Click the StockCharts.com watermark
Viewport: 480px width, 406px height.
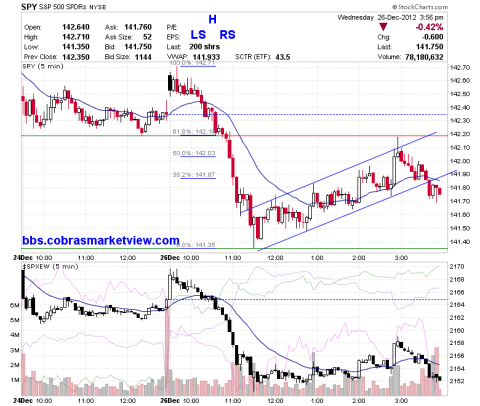pyautogui.click(x=420, y=7)
